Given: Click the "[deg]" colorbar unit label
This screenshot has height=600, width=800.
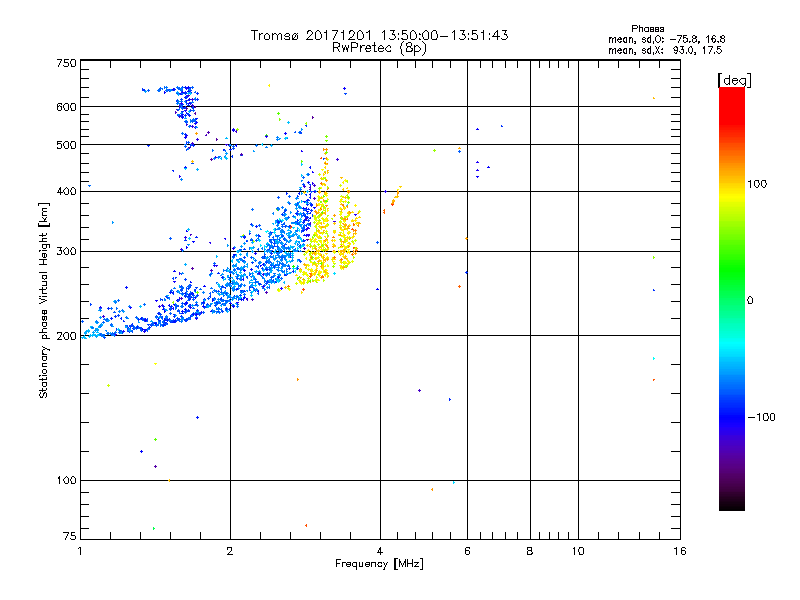Looking at the screenshot, I should coord(734,80).
